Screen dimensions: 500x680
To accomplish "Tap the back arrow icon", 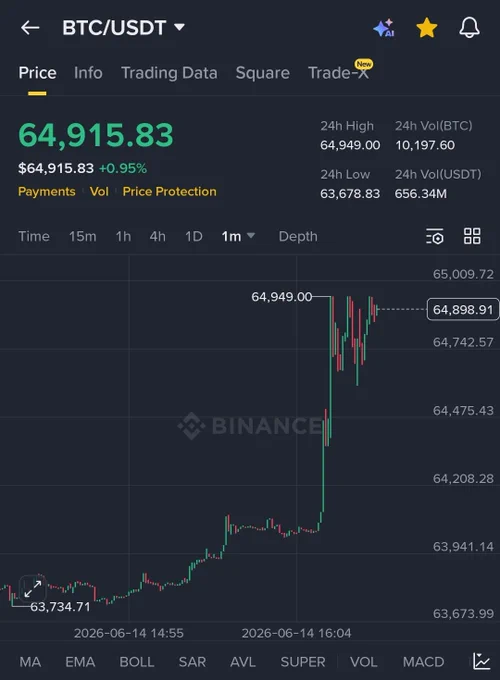I will [x=30, y=28].
